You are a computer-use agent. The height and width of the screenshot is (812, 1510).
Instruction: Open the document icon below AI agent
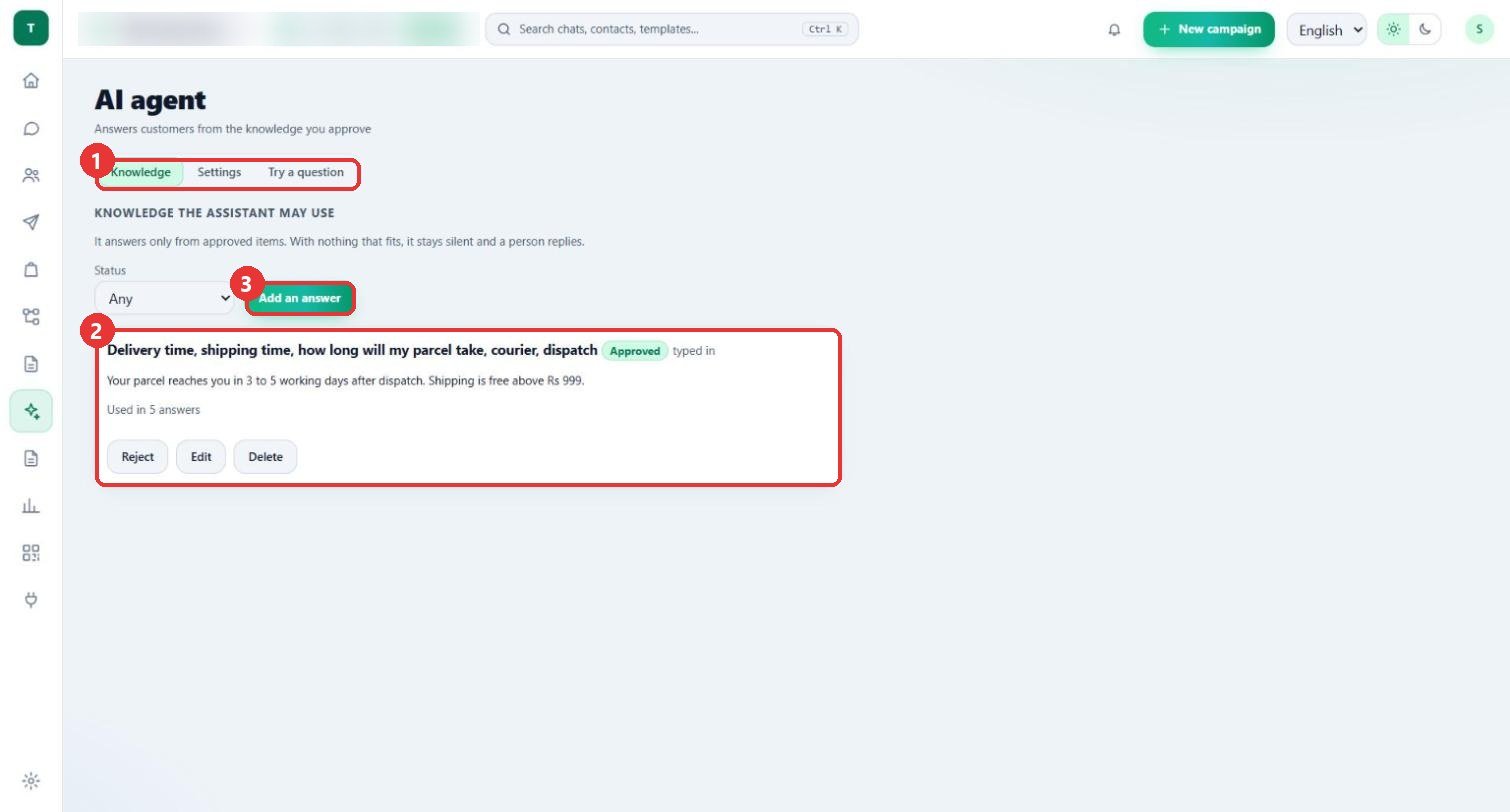click(x=31, y=458)
